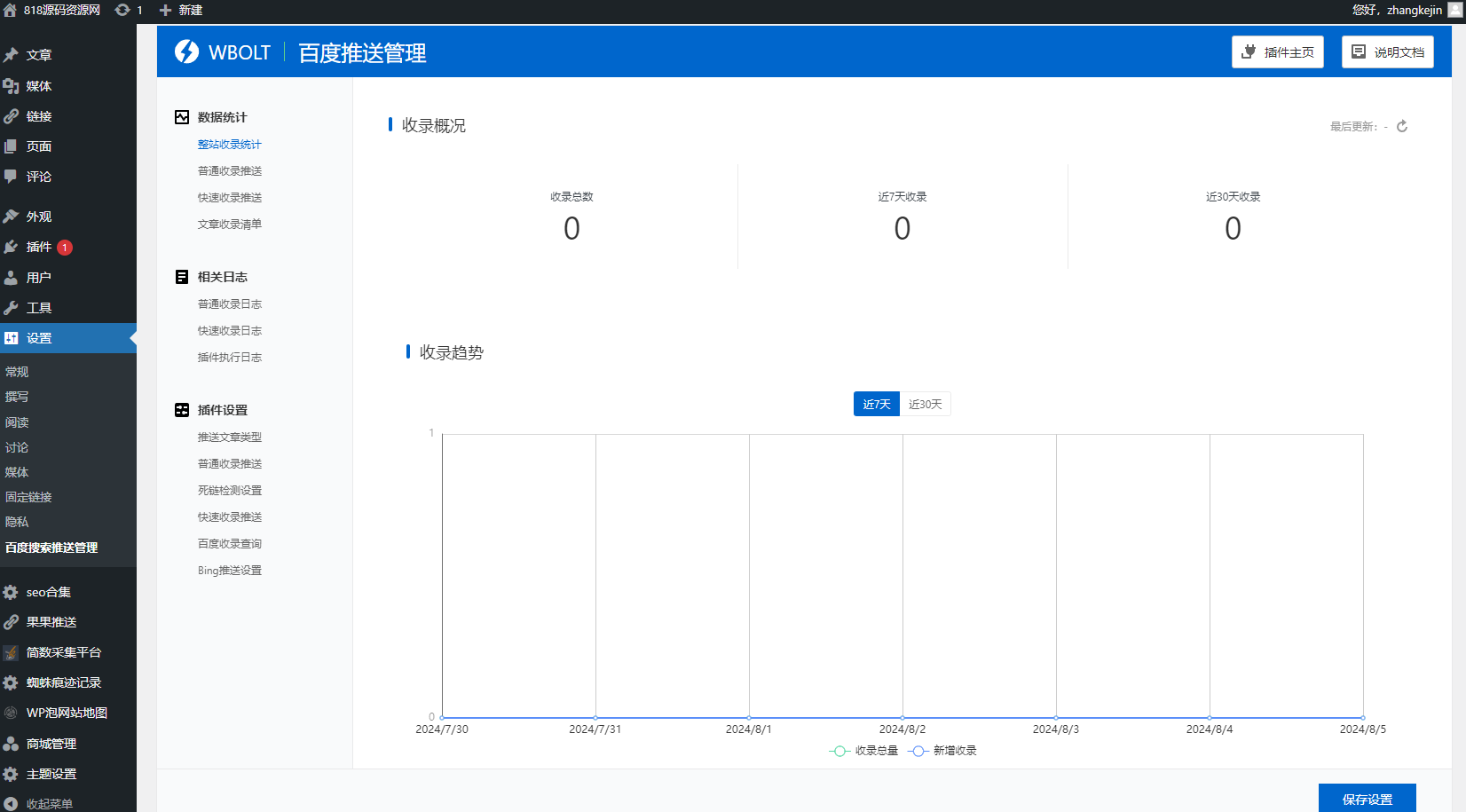Click the plus icon next to 新建
This screenshot has width=1466, height=812.
point(165,10)
